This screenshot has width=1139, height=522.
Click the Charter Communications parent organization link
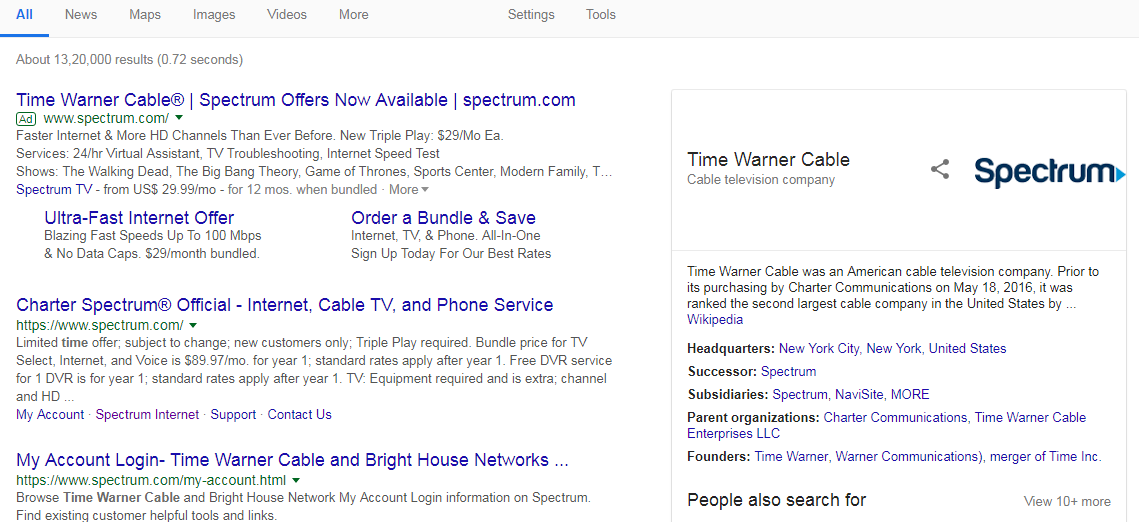896,417
